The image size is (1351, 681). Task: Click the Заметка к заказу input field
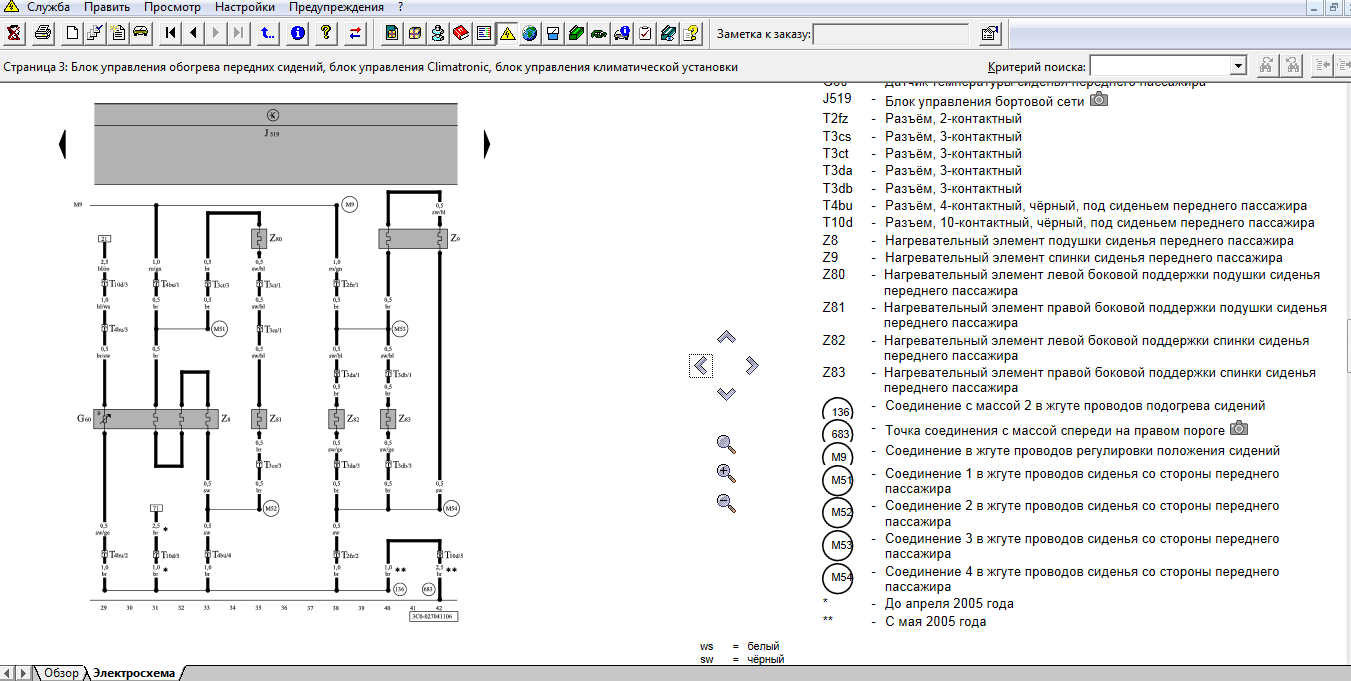(x=891, y=34)
